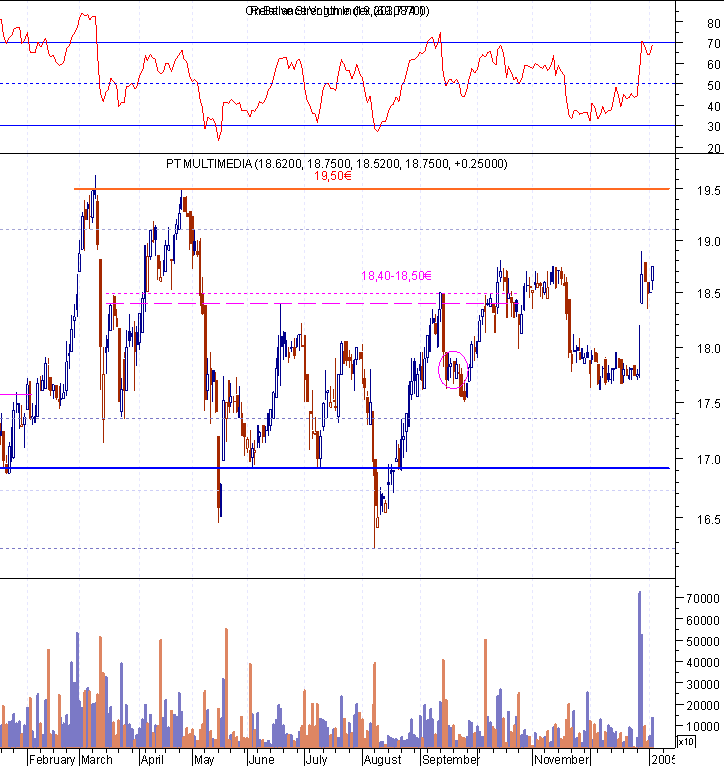Click the May label on the time axis
Screen dimensions: 724x766
(204, 760)
